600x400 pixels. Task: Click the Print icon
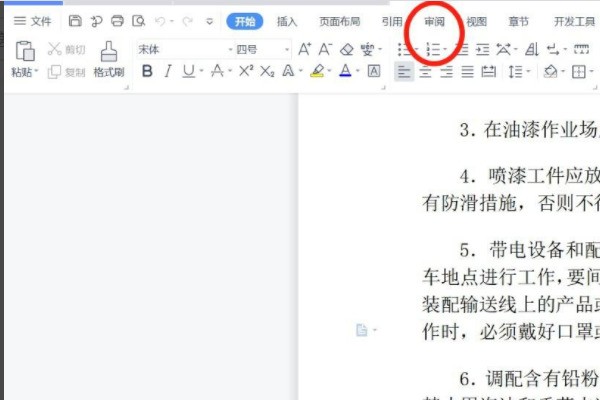click(117, 21)
